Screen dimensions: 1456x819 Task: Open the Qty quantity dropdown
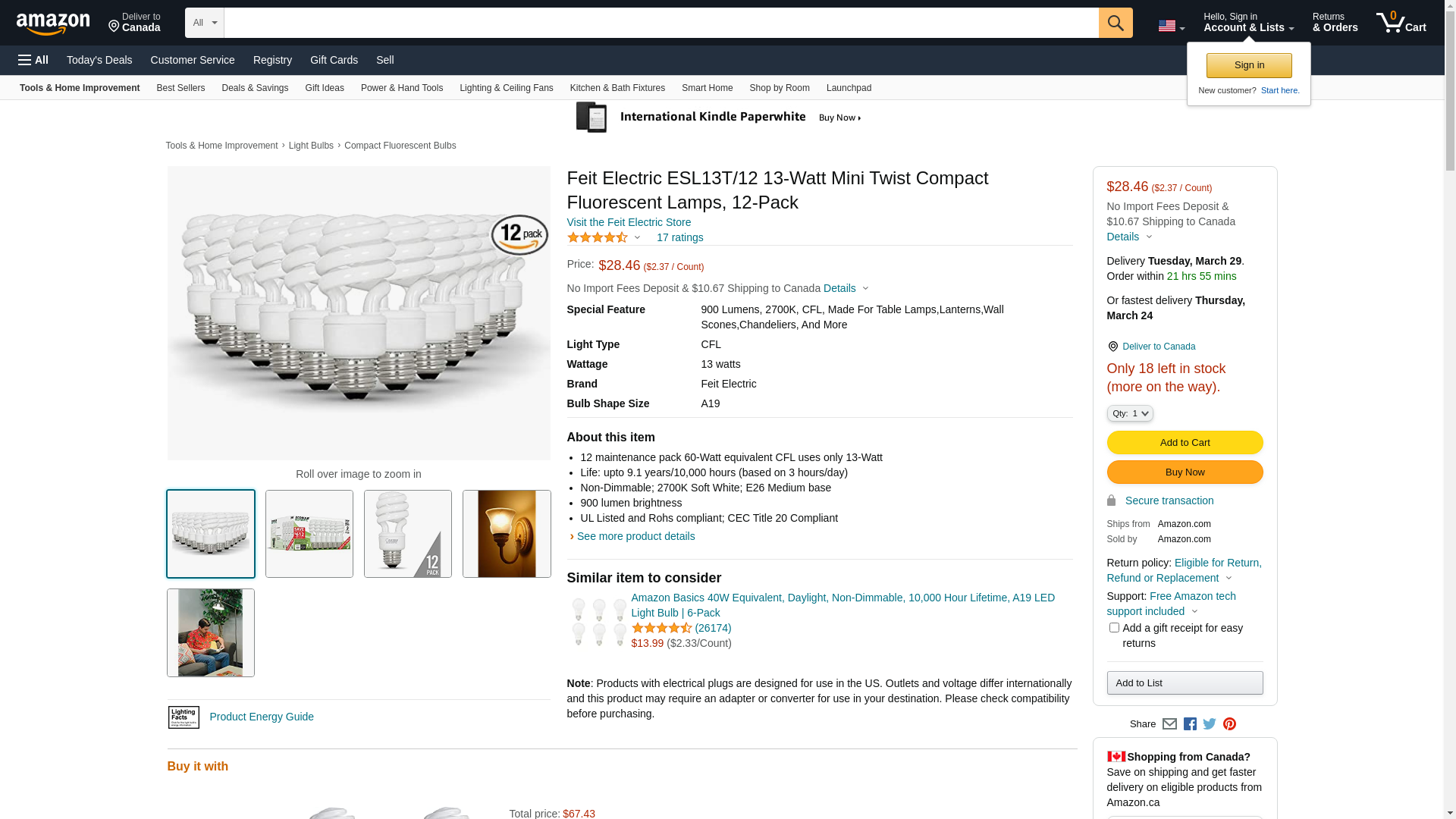[x=1130, y=413]
